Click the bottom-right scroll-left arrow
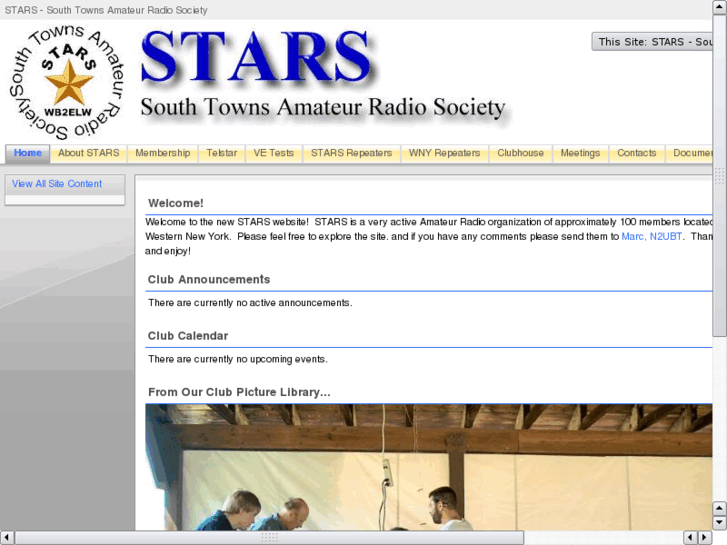The width and height of the screenshot is (727, 545). 690,538
